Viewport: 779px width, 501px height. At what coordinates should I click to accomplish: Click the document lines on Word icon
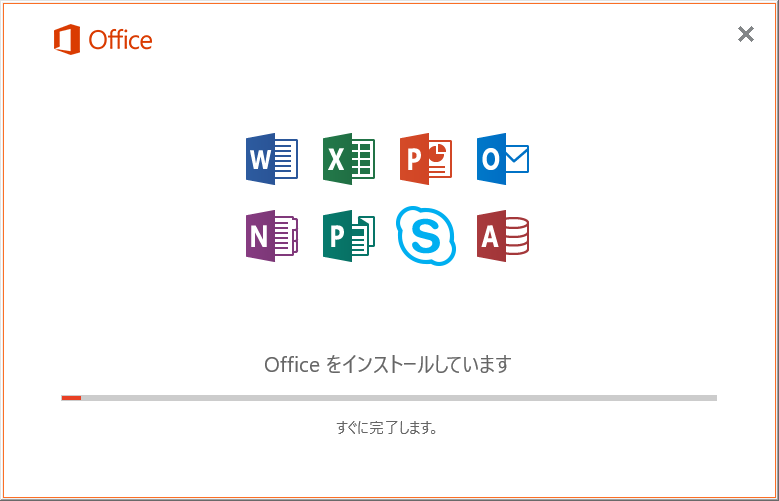287,159
